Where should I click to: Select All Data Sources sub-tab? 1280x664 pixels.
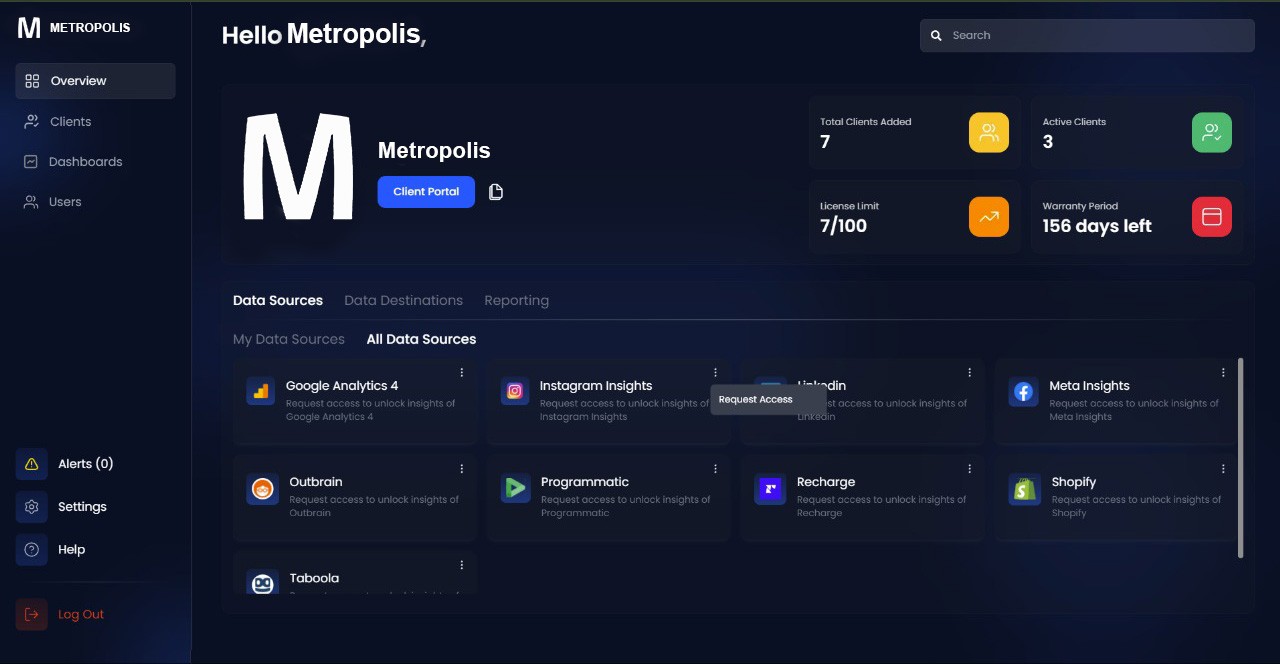point(421,339)
